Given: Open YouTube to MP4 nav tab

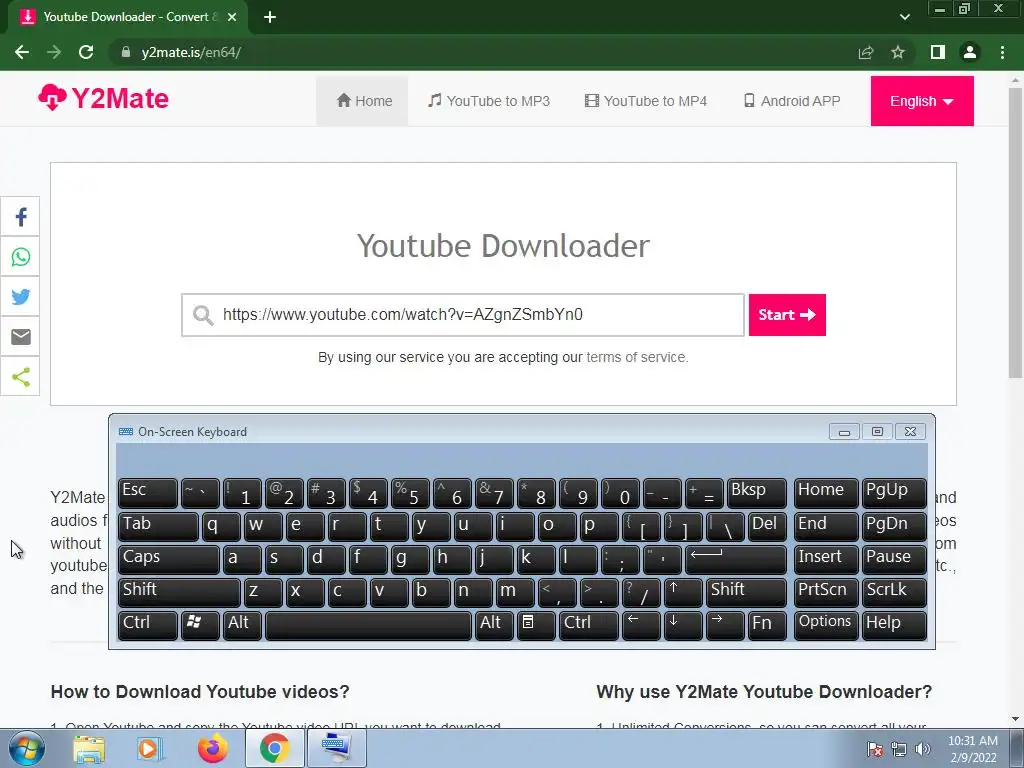Looking at the screenshot, I should (646, 101).
